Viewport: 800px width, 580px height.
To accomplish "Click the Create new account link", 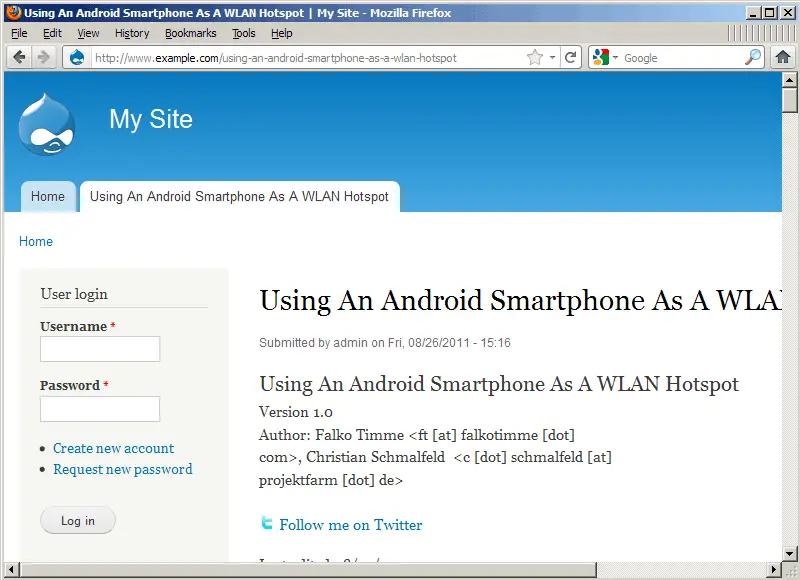I will pos(113,448).
